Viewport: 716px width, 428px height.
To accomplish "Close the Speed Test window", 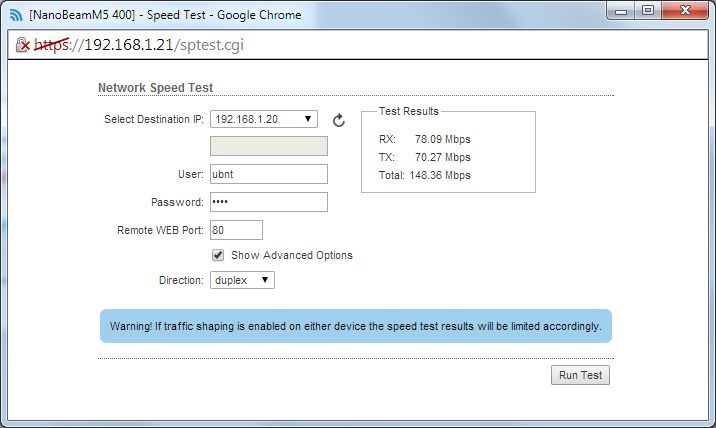I will click(x=685, y=11).
